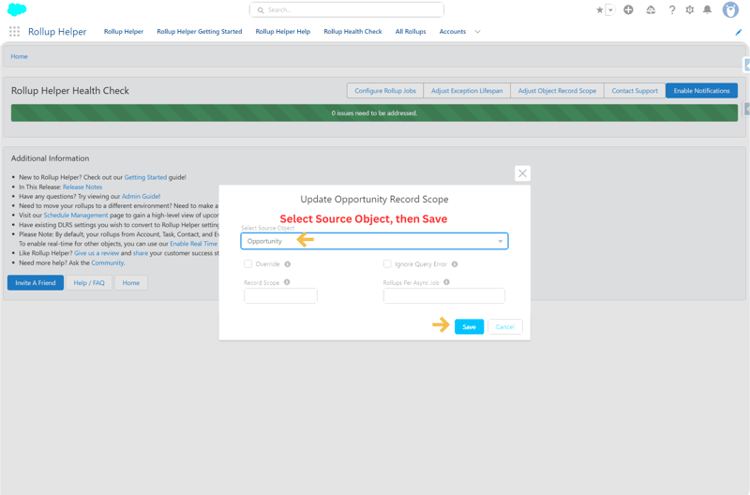Open the Community link
The width and height of the screenshot is (750, 495).
[x=108, y=263]
